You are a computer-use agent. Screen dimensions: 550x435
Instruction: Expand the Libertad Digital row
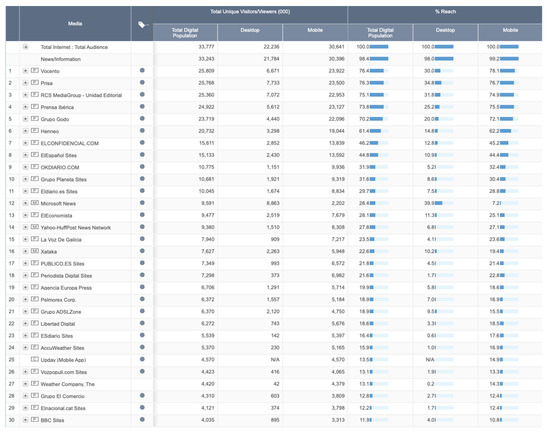[25, 324]
